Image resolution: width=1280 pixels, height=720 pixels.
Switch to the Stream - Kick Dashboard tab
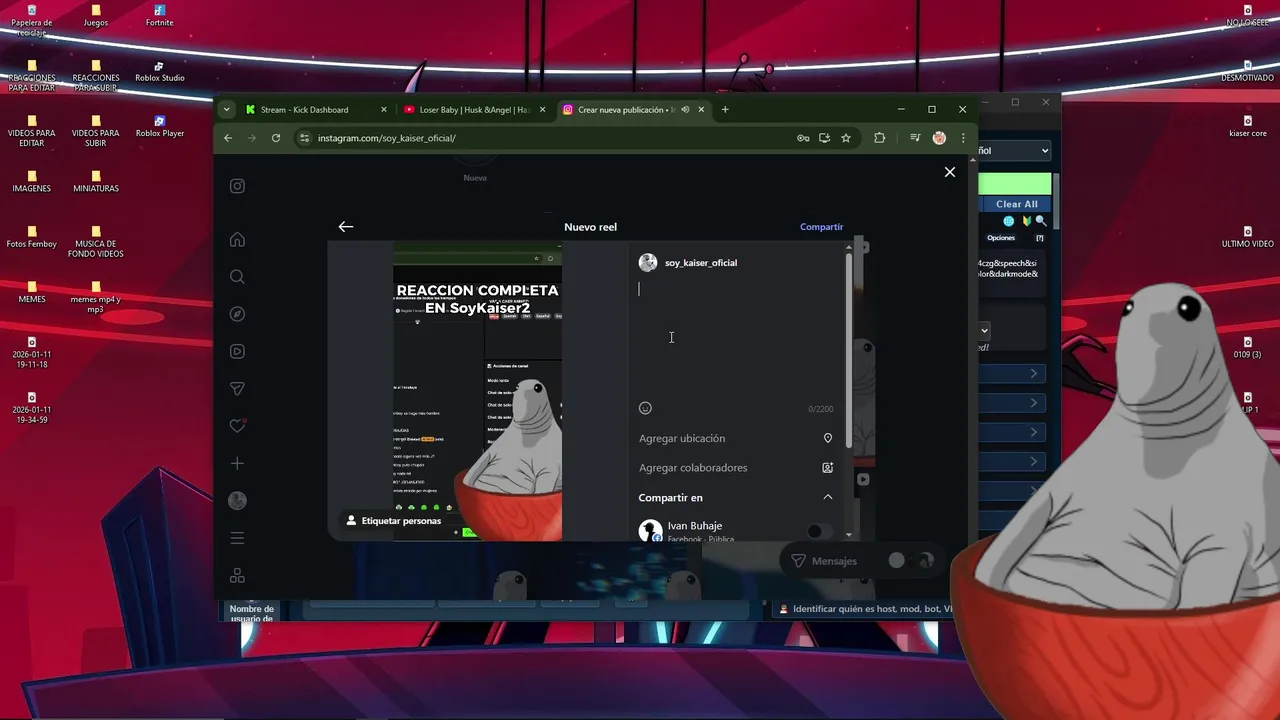pyautogui.click(x=304, y=110)
